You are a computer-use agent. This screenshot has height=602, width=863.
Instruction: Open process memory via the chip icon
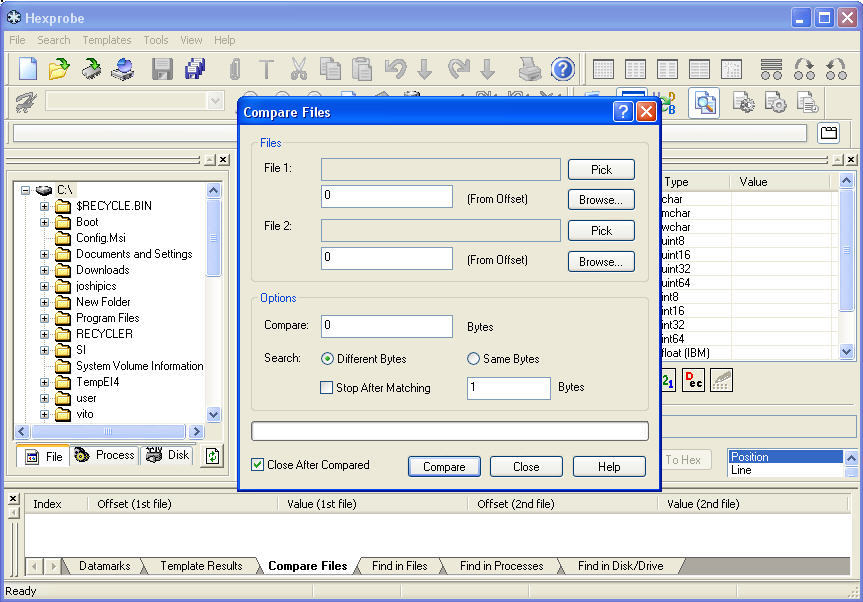click(91, 69)
